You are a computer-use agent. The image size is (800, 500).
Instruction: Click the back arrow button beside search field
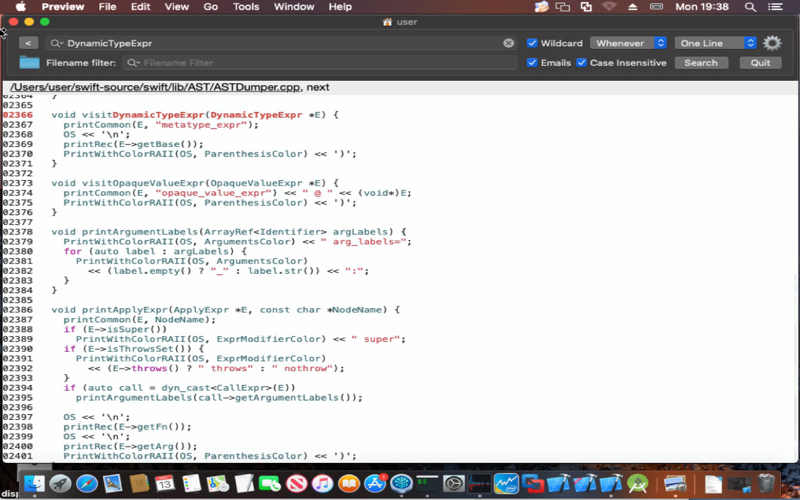click(x=29, y=43)
